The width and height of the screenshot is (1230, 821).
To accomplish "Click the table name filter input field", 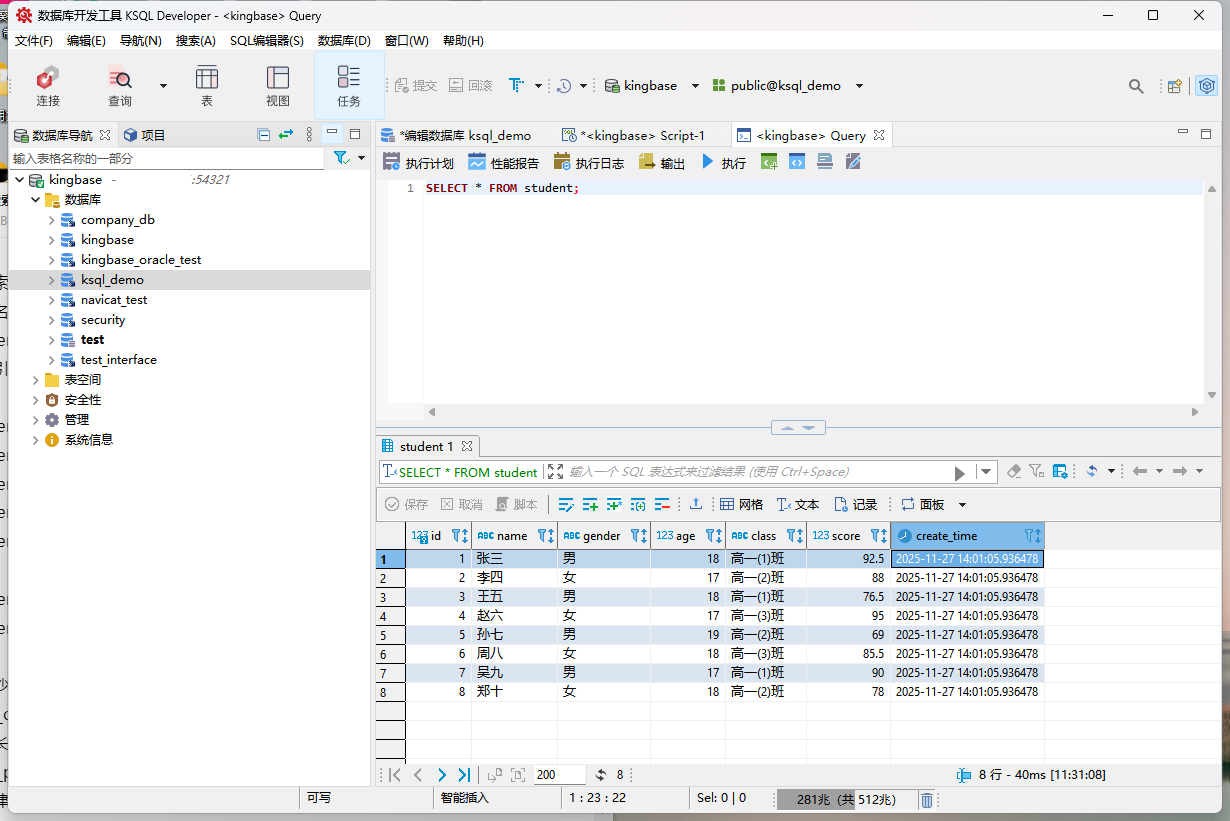I will click(x=165, y=159).
